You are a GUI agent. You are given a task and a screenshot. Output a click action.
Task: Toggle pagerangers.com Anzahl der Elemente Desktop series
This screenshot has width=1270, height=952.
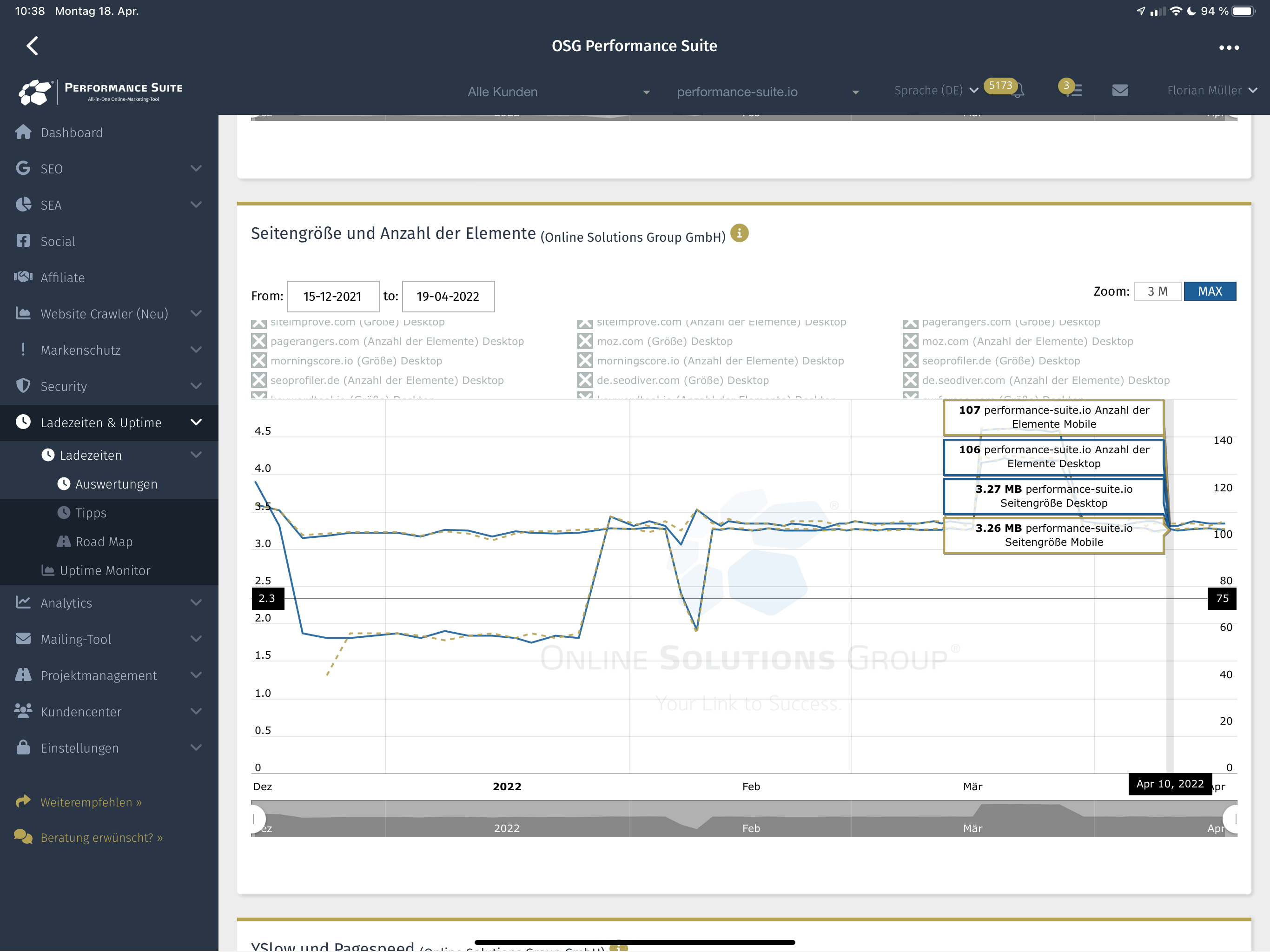259,341
